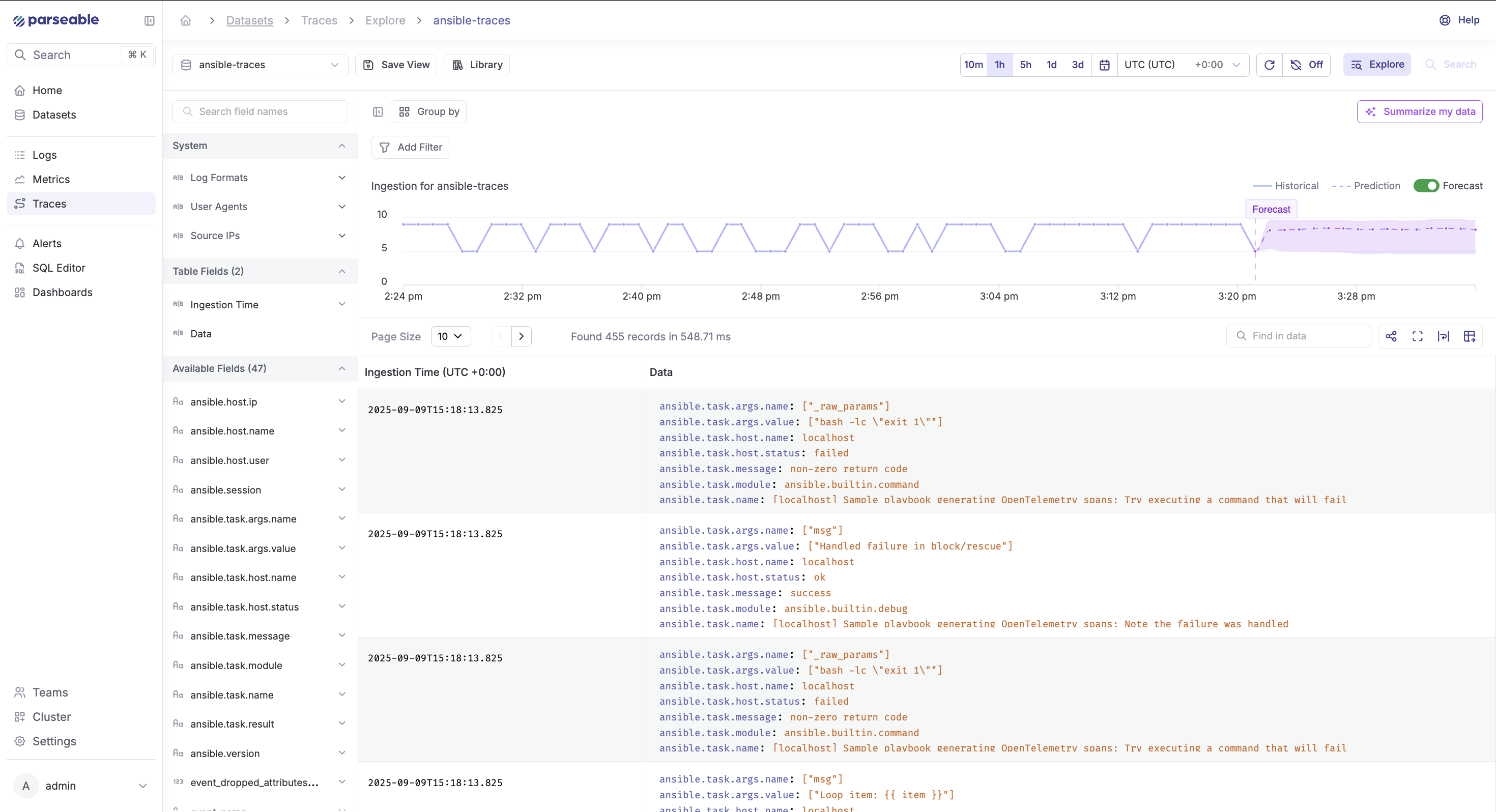This screenshot has height=812, width=1496.
Task: Click the column wrap icon
Action: (x=1443, y=336)
